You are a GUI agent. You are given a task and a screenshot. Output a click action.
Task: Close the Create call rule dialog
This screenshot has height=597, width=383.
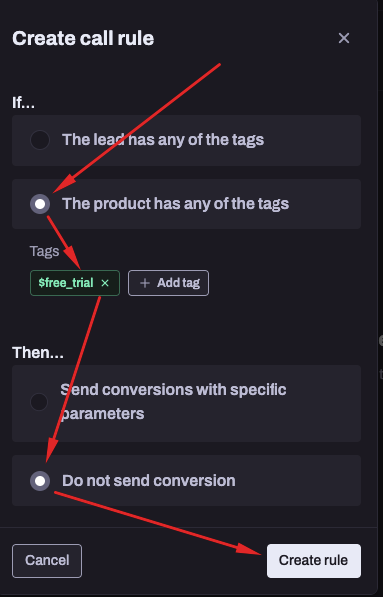344,38
